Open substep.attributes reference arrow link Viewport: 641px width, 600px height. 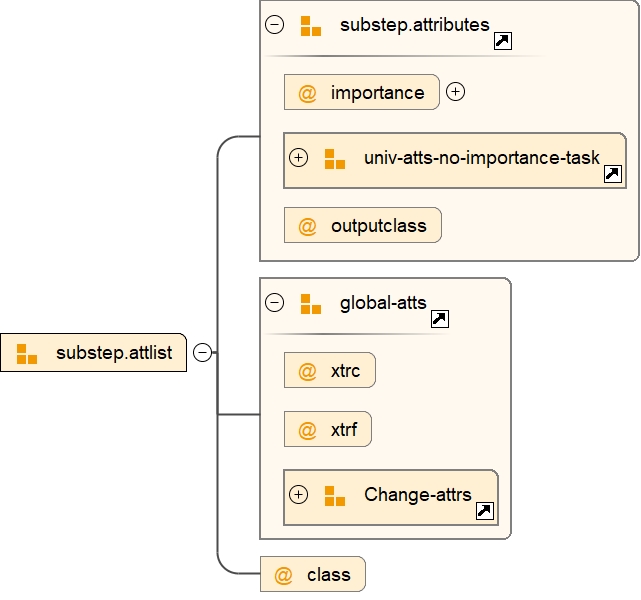pyautogui.click(x=503, y=41)
